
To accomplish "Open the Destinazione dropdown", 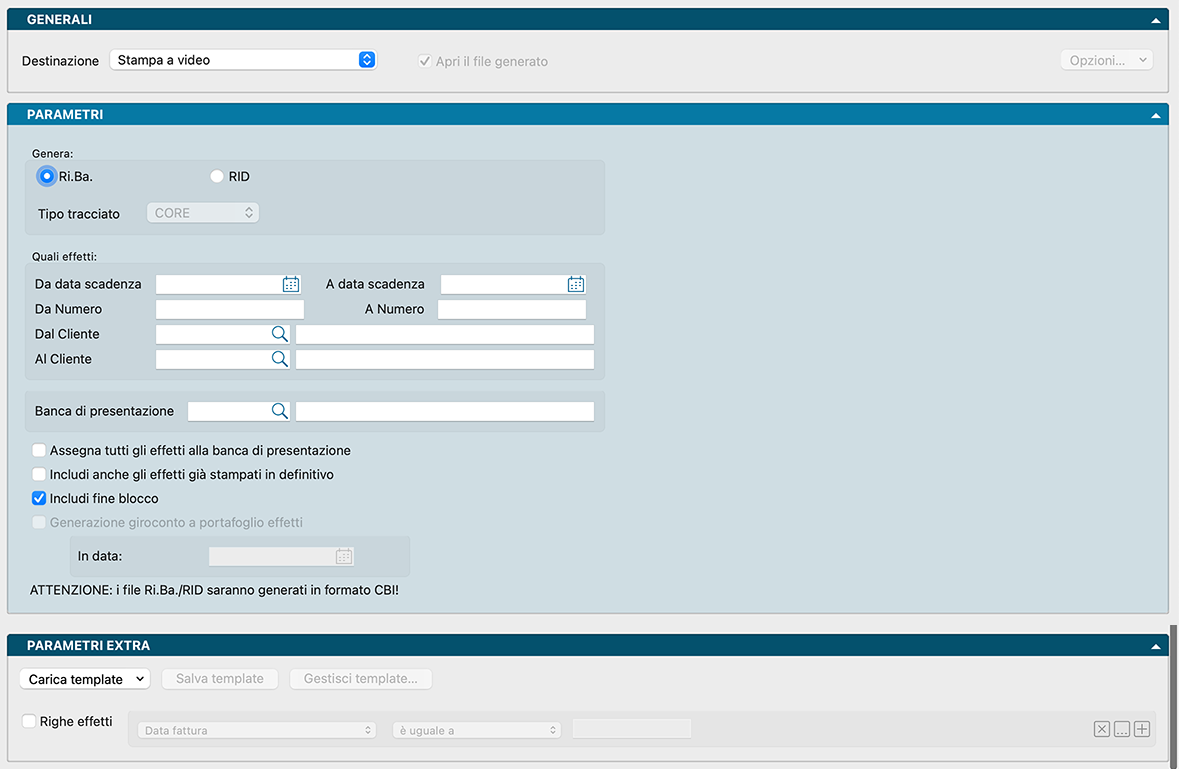I will pos(242,60).
